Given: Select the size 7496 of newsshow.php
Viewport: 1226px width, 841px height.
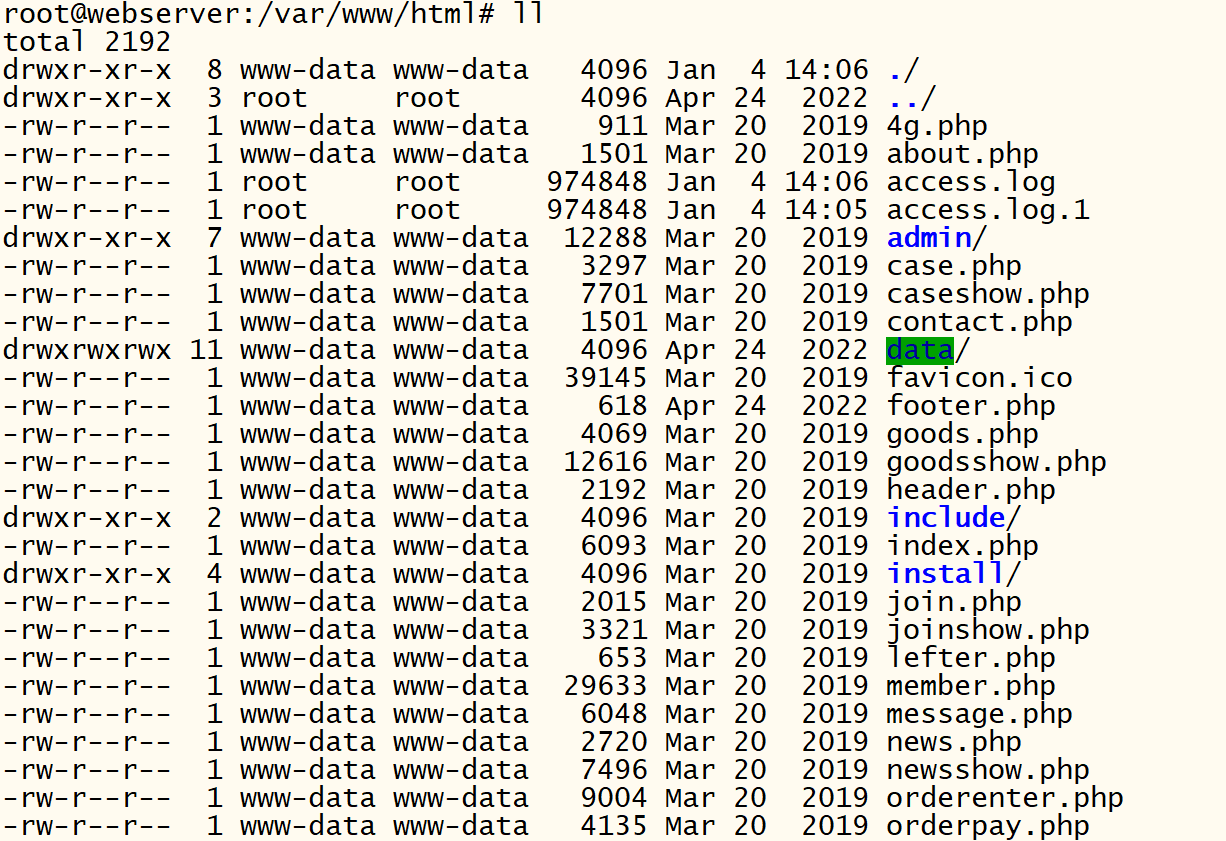Looking at the screenshot, I should click(614, 770).
